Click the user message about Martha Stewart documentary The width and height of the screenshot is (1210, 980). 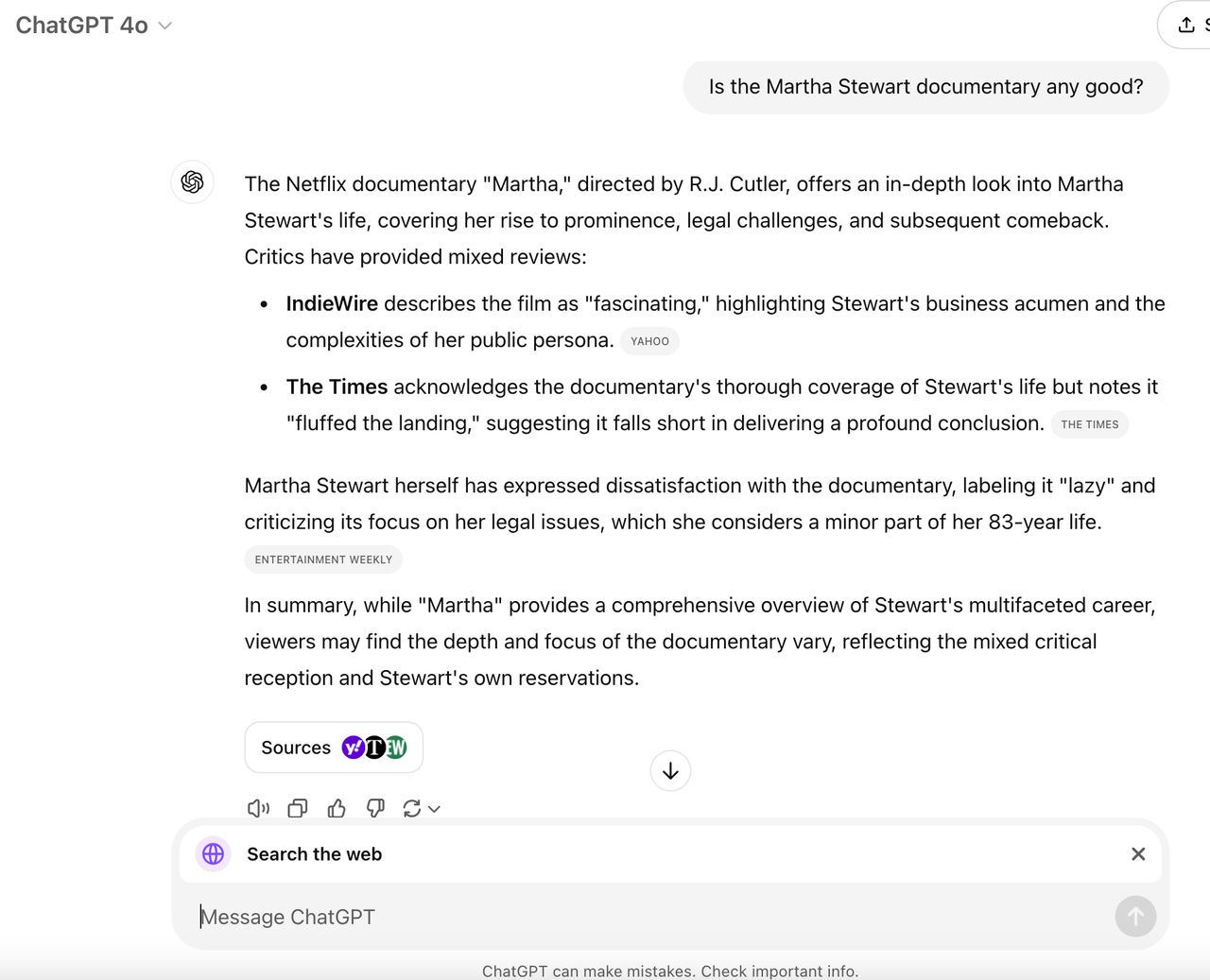[x=926, y=87]
